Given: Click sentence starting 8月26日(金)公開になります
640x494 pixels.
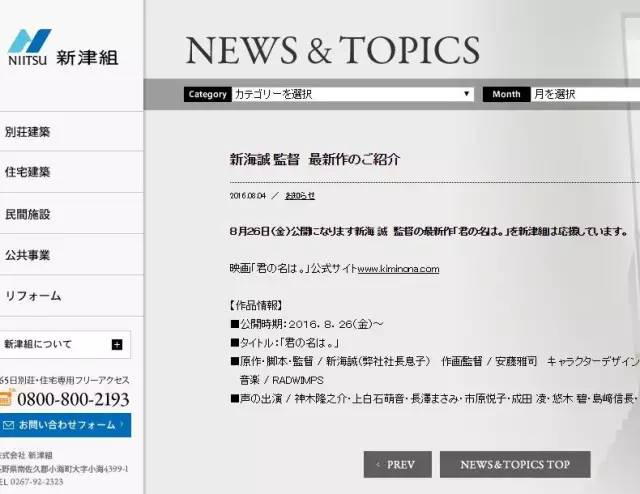Looking at the screenshot, I should tap(429, 231).
